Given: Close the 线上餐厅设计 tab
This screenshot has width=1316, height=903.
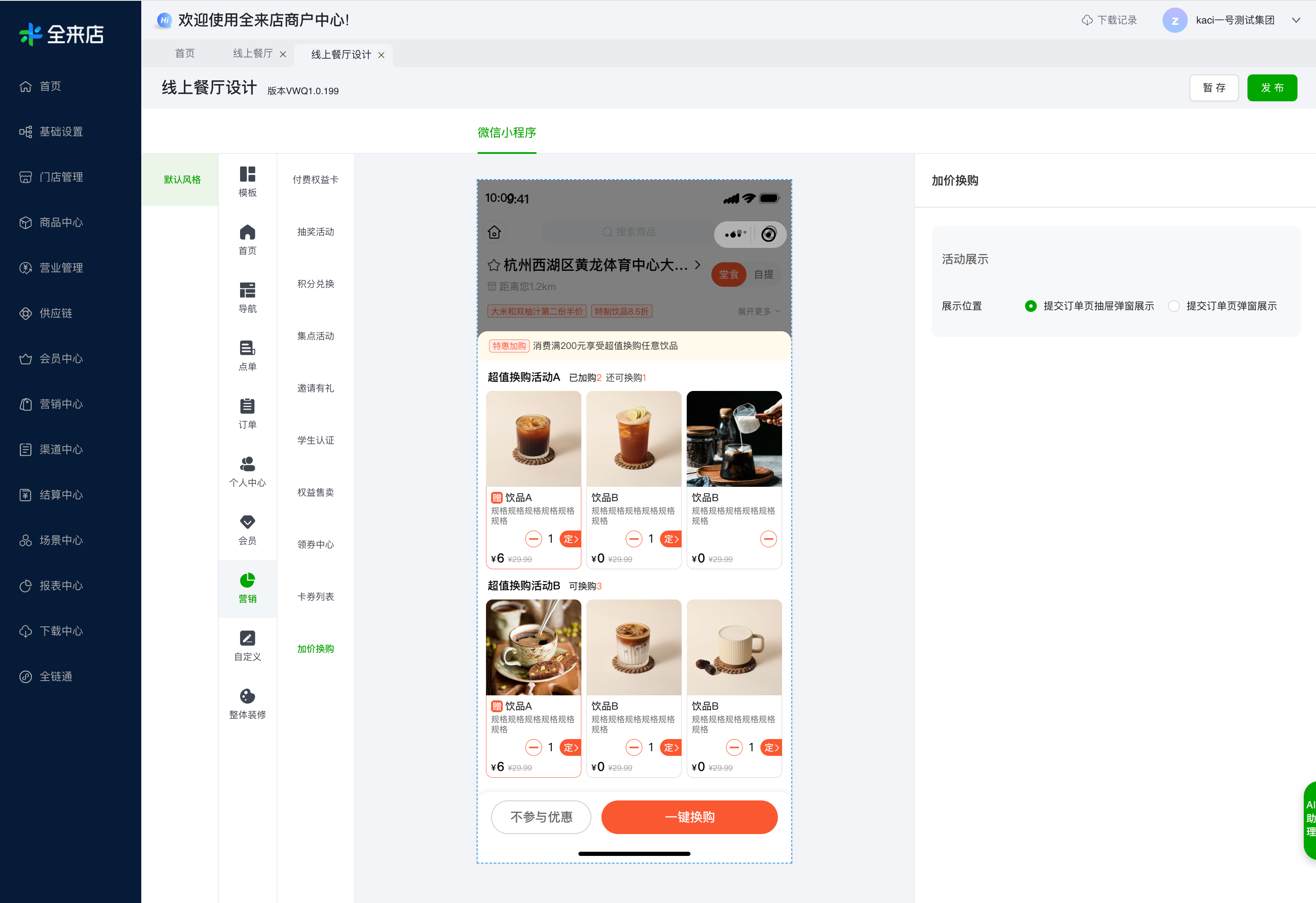Looking at the screenshot, I should pos(382,55).
